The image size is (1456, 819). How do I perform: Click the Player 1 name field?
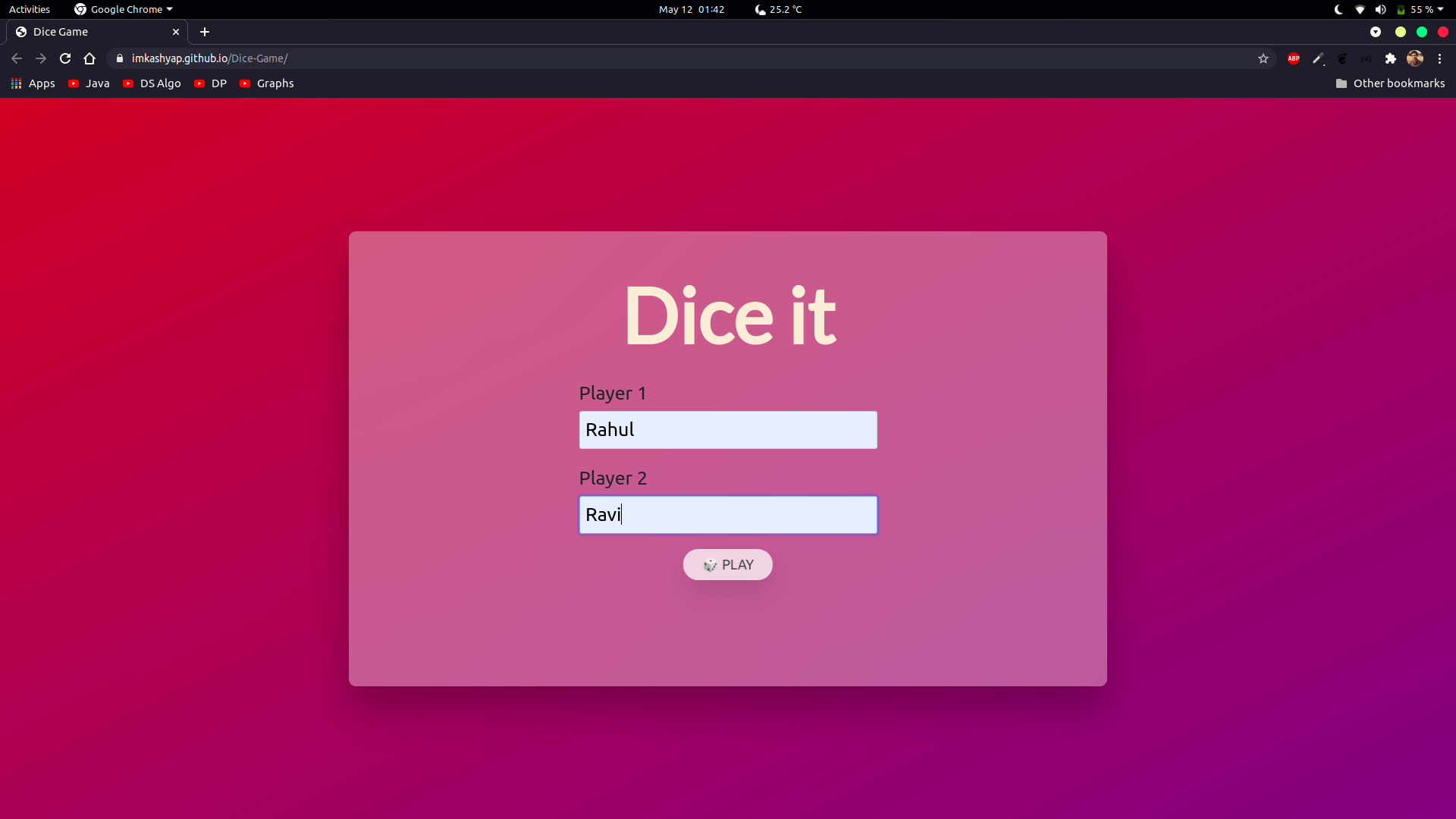[727, 430]
